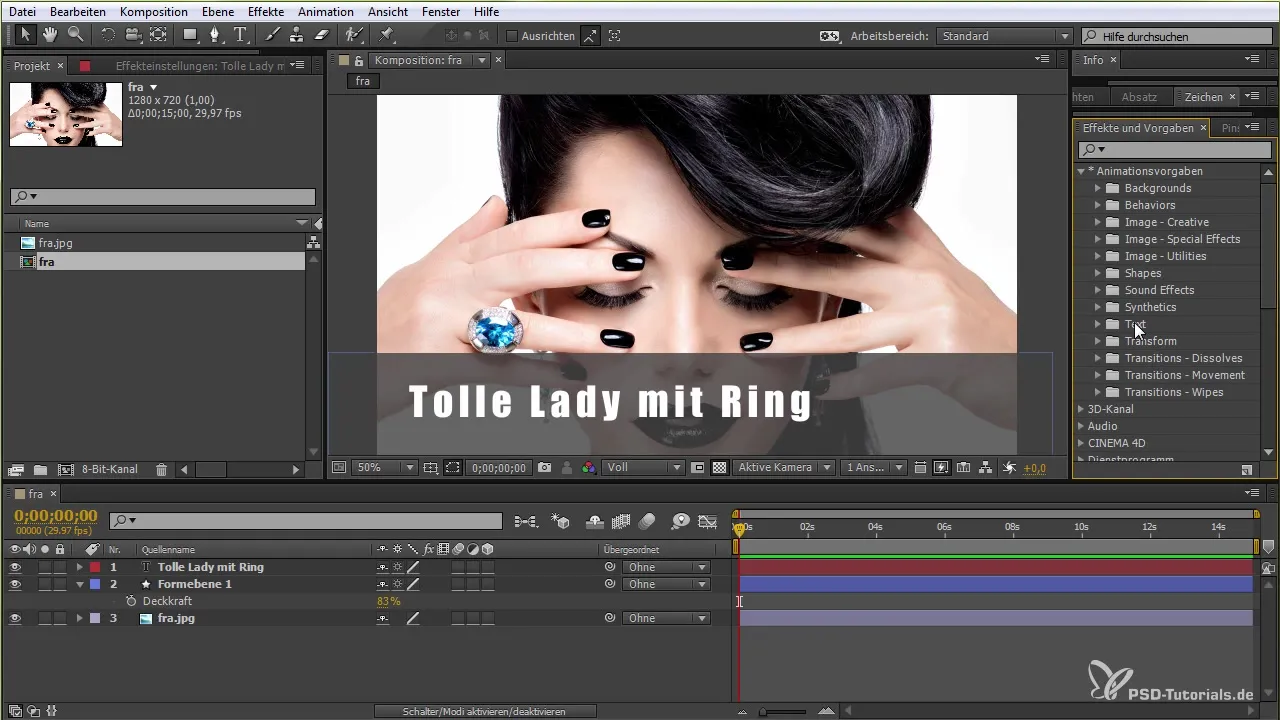Click the delete trash icon in Project panel
This screenshot has height=720, width=1280.
point(161,469)
